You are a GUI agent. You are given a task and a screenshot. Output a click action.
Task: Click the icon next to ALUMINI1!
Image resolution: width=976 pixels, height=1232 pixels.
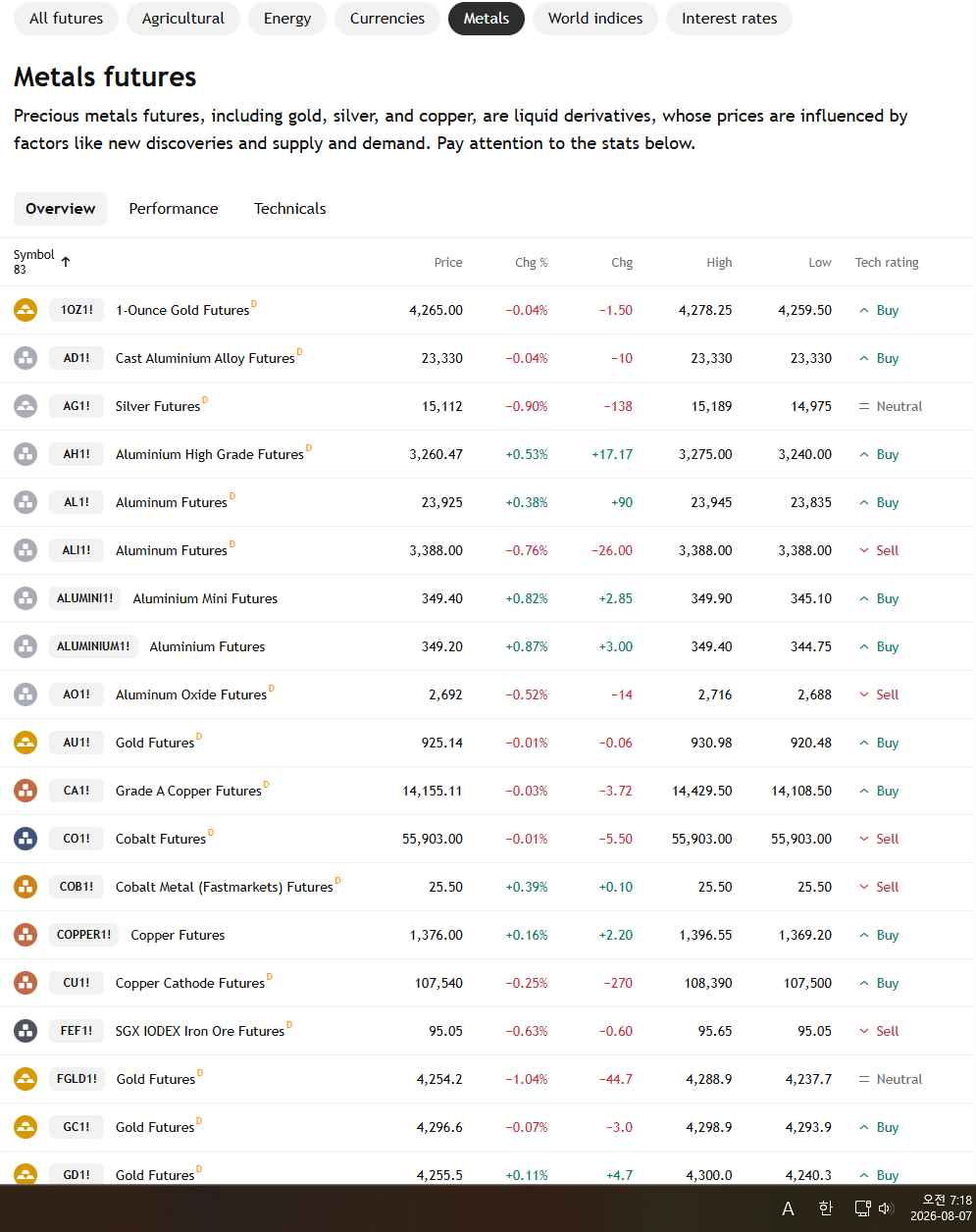point(26,598)
